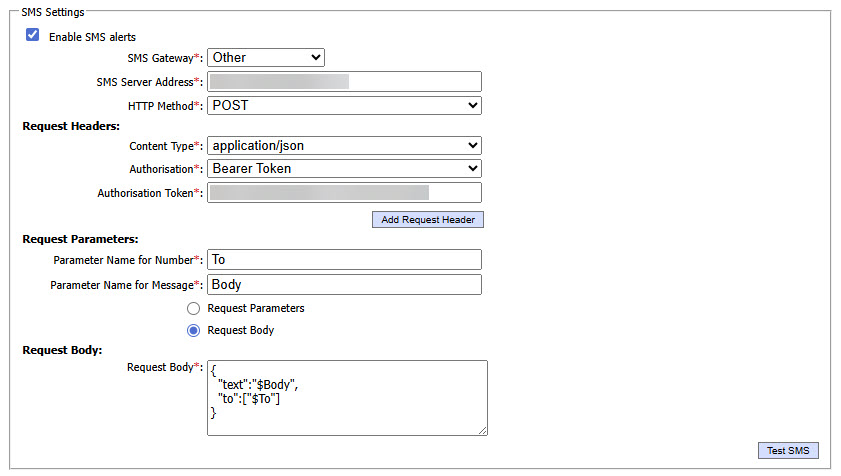Click the Request Body textarea resize handle
Viewport: 841px width, 476px height.
tap(482, 430)
